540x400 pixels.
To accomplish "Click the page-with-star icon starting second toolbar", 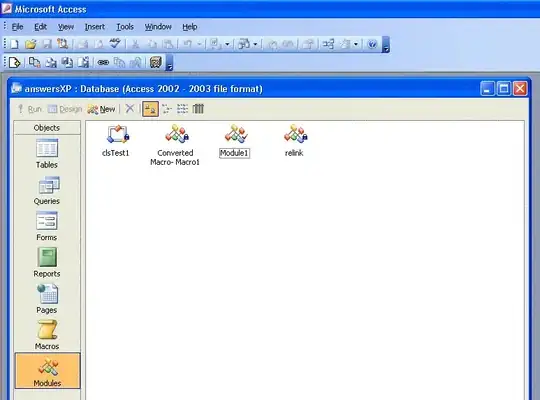I will coord(14,62).
